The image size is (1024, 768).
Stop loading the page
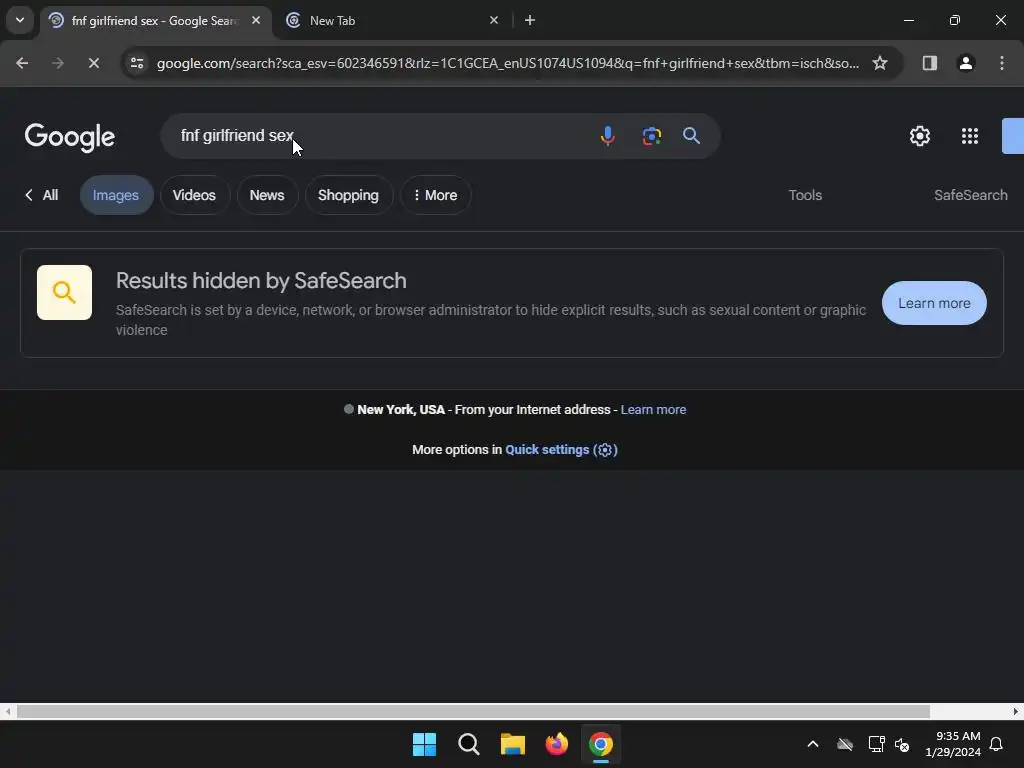pos(93,63)
